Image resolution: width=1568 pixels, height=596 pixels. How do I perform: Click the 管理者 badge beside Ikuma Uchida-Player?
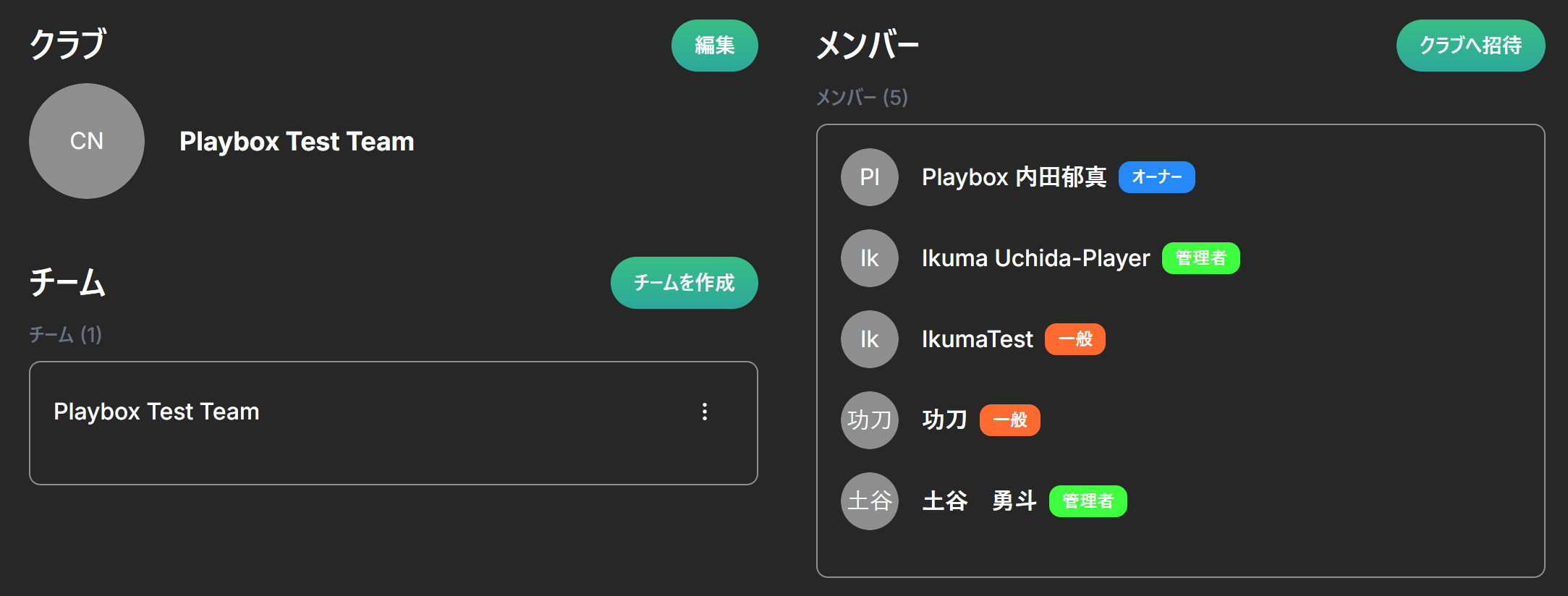click(1200, 258)
